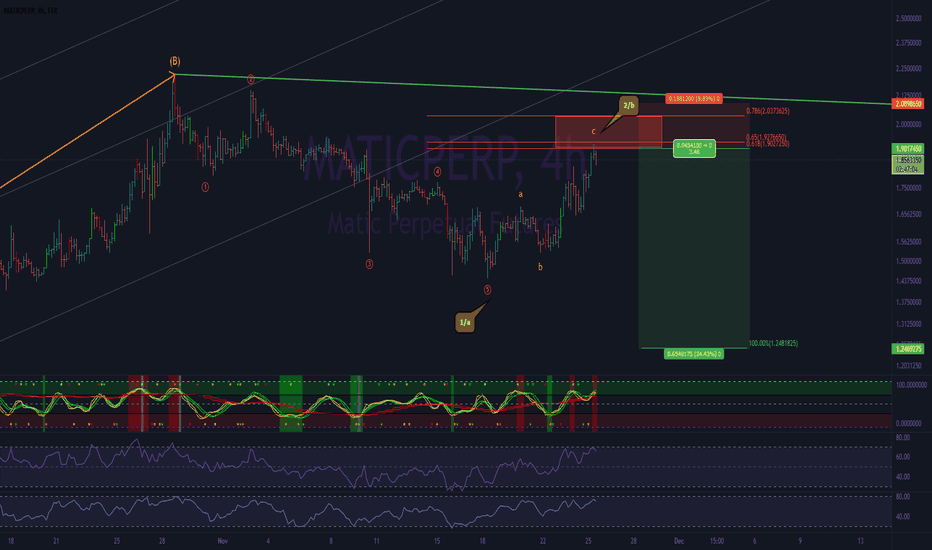
Task: Click the 0.618 Fibonacci level label
Action: 767,144
